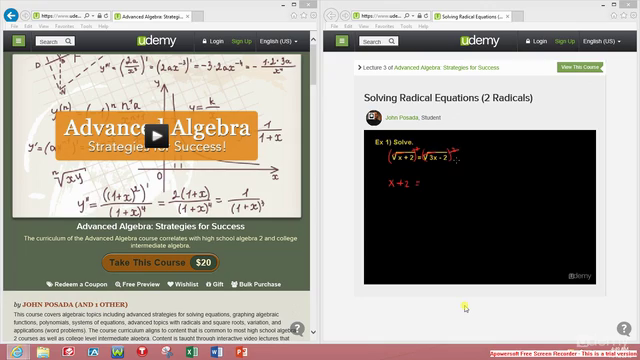Open Excel from the taskbar
This screenshot has height=360, width=640.
[x=192, y=352]
